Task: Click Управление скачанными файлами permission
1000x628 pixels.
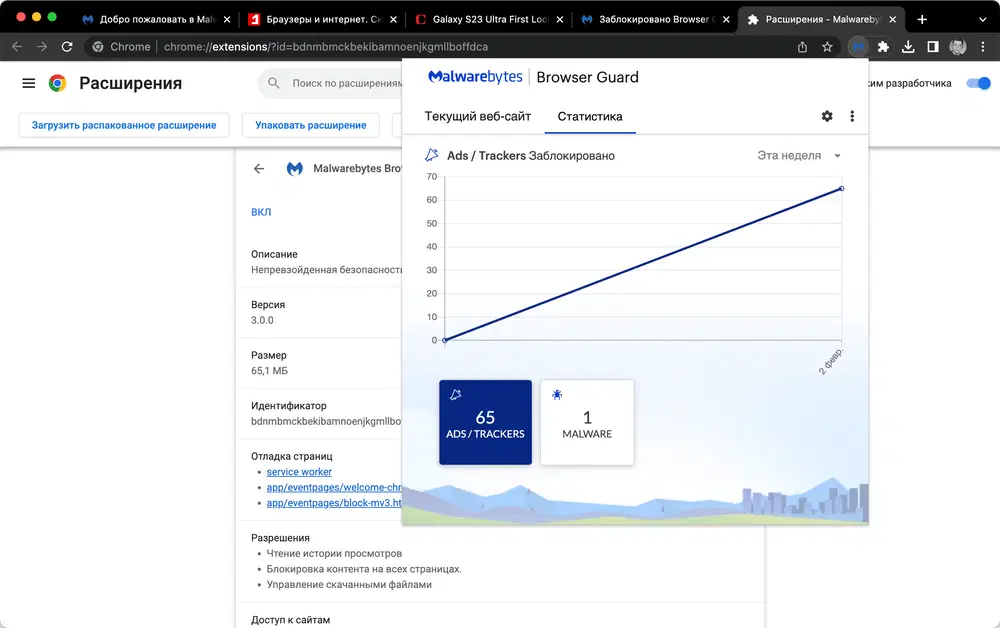Action: [349, 585]
